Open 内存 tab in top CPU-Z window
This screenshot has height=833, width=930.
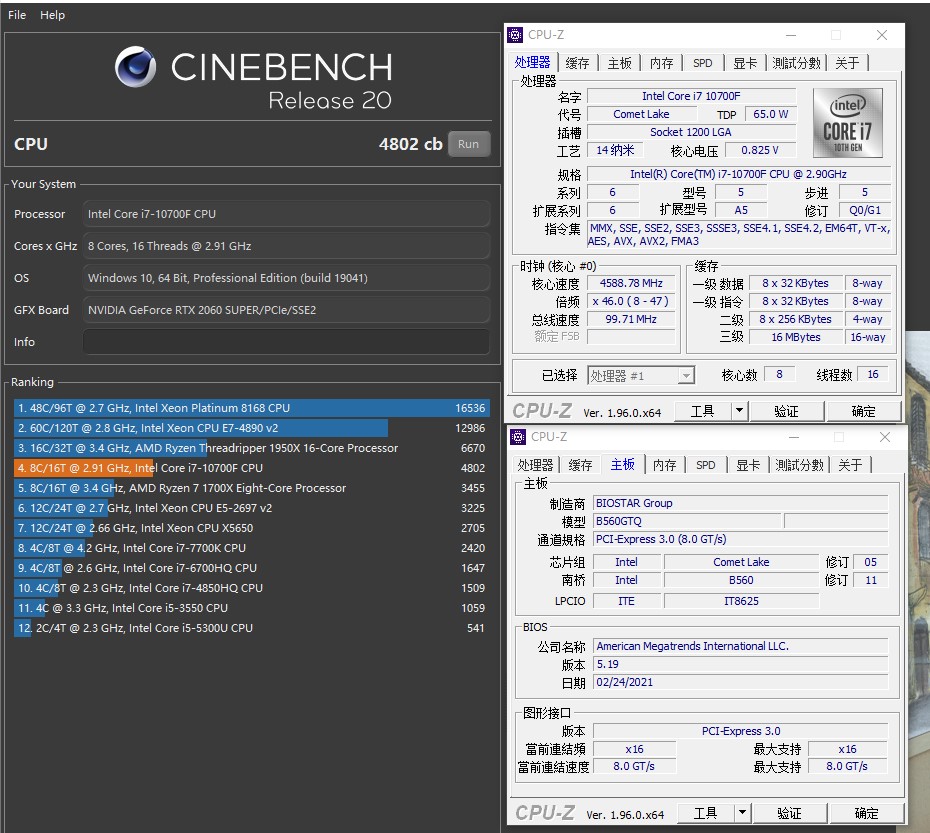point(661,63)
